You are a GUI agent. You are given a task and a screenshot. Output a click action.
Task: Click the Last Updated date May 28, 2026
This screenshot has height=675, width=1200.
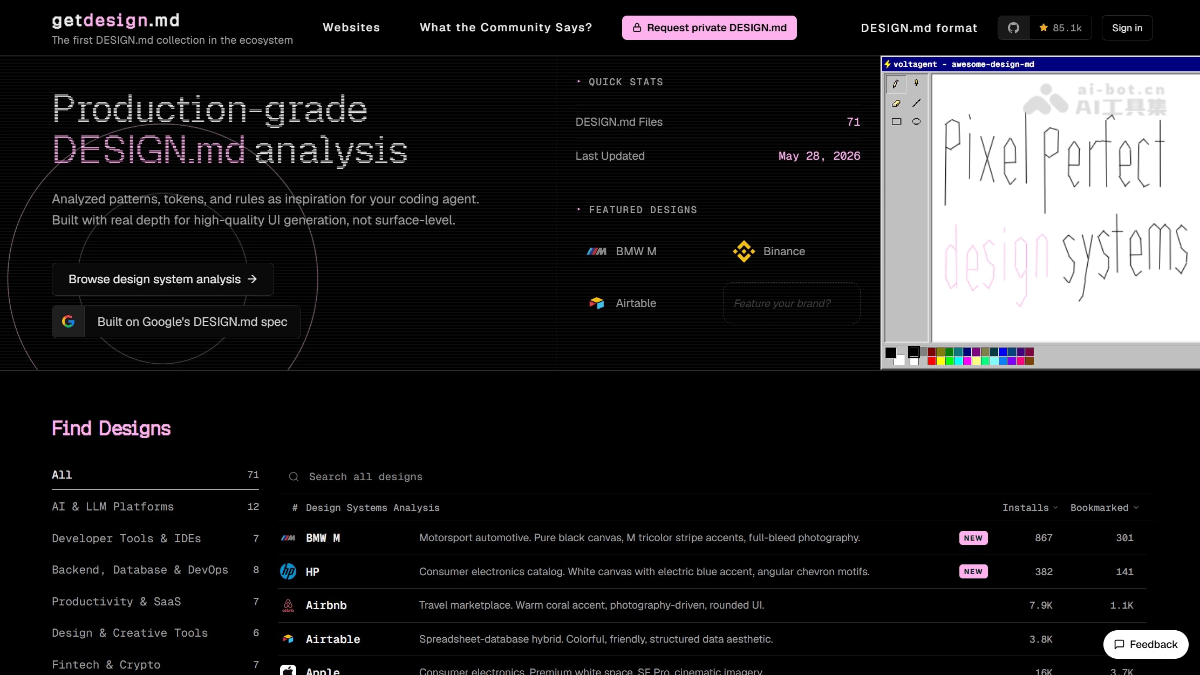click(819, 156)
